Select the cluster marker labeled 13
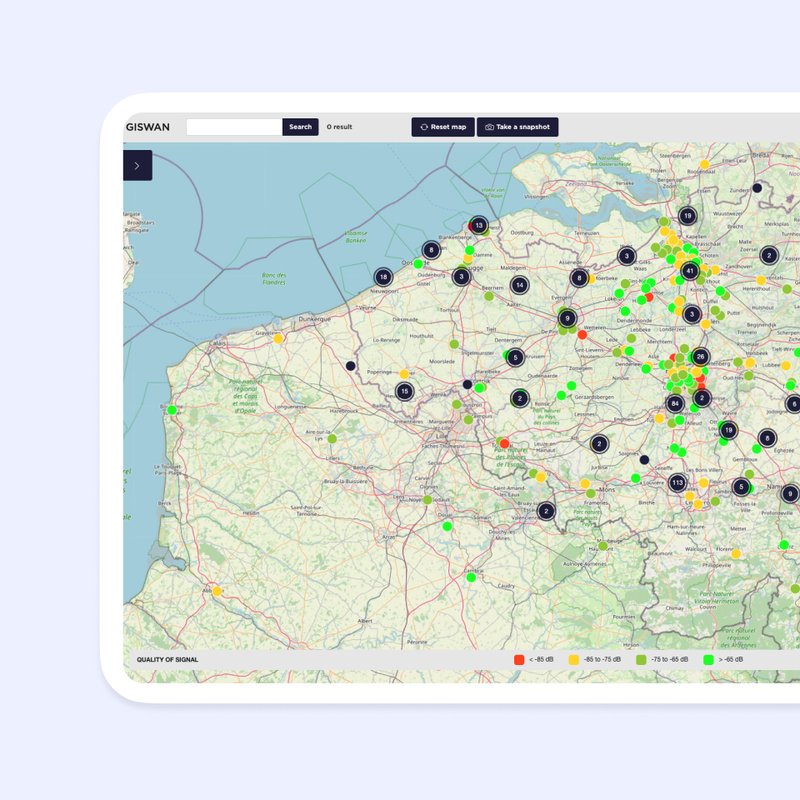 pos(479,226)
